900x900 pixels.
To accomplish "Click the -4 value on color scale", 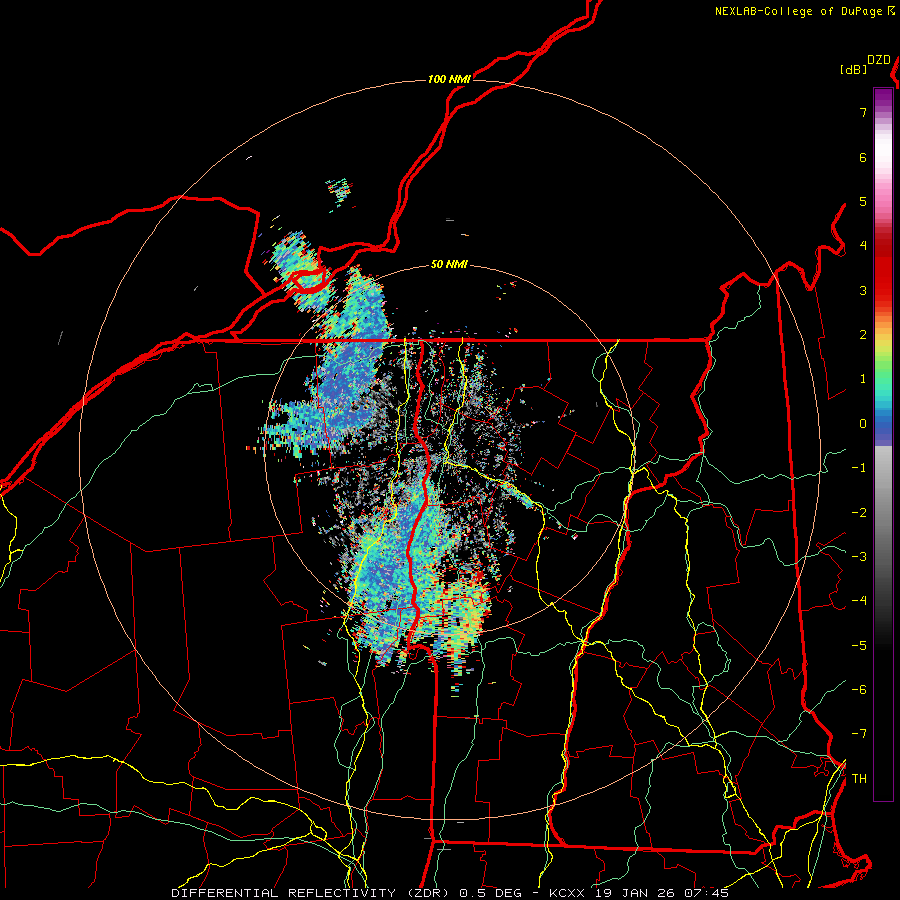I will 859,601.
